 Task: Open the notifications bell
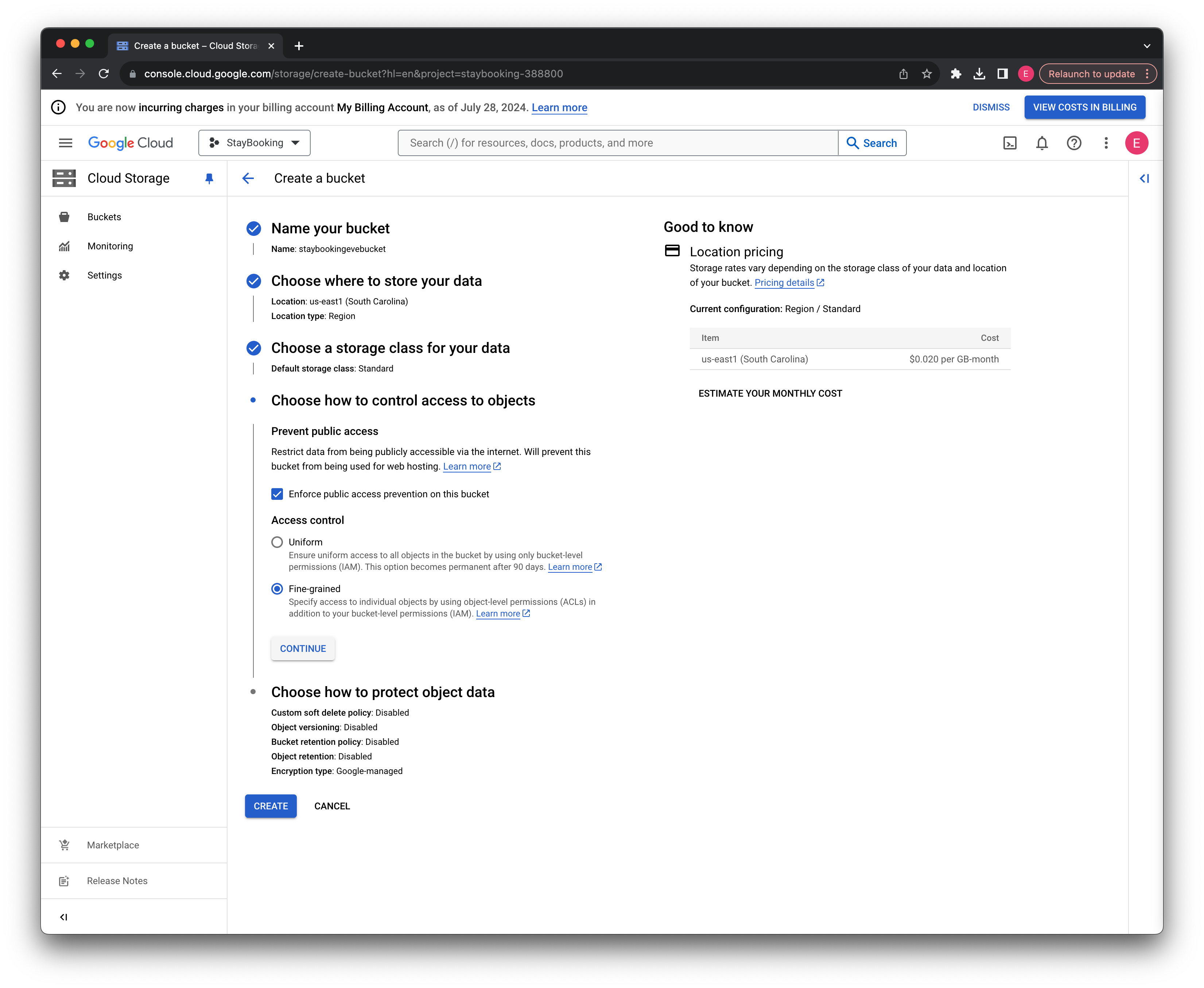pos(1042,143)
